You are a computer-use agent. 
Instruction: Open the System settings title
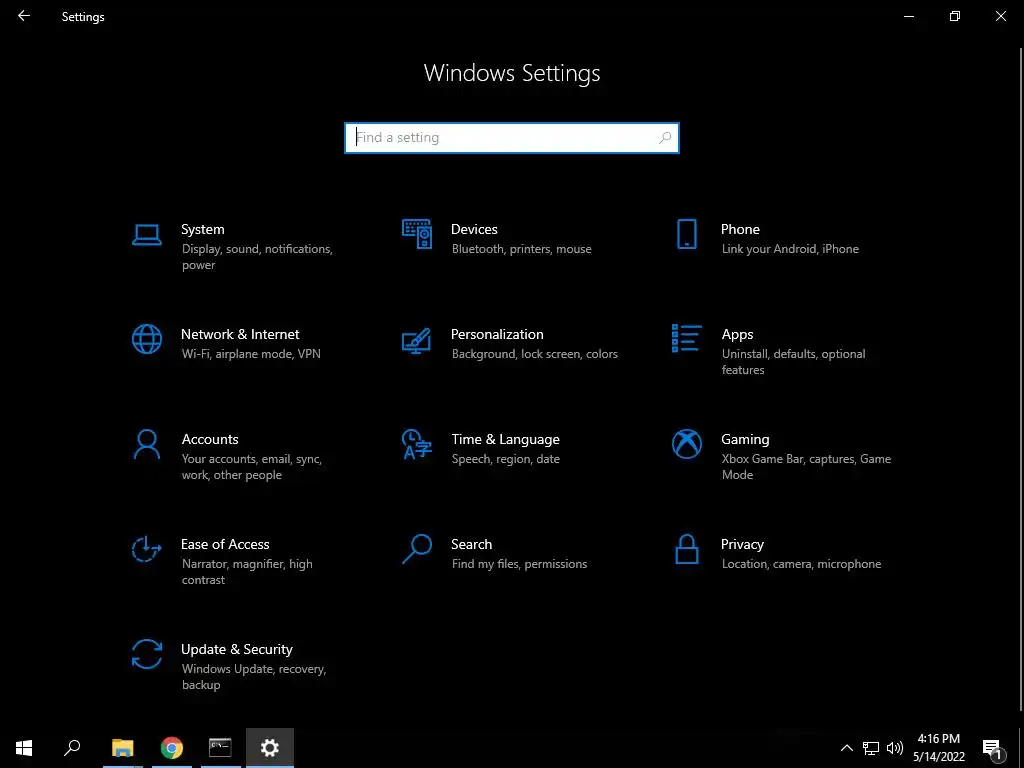click(x=202, y=229)
